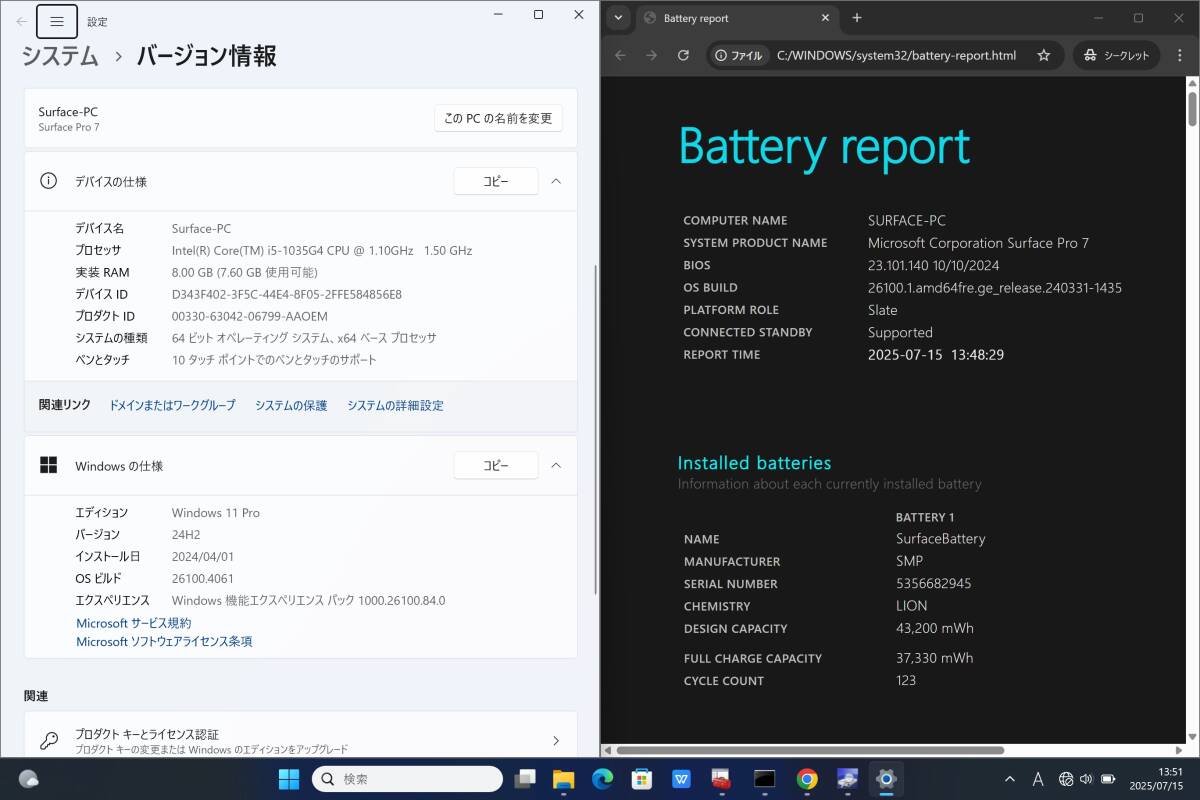Click the incognito シークレット indicator
This screenshot has height=800, width=1200.
pyautogui.click(x=1116, y=56)
